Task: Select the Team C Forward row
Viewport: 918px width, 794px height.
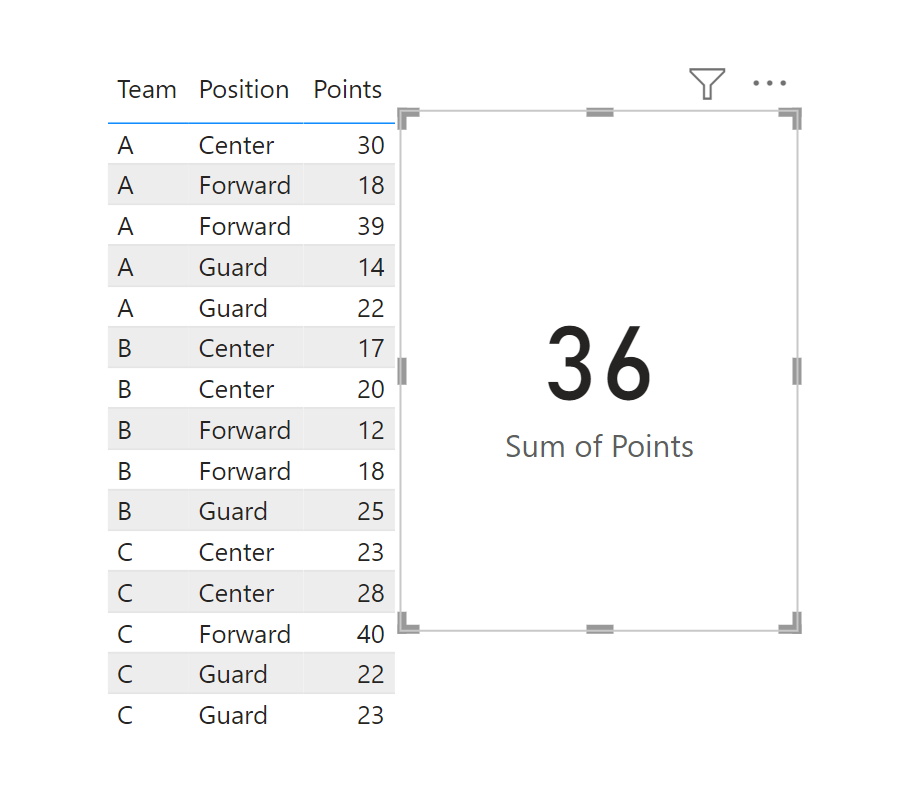Action: (251, 634)
